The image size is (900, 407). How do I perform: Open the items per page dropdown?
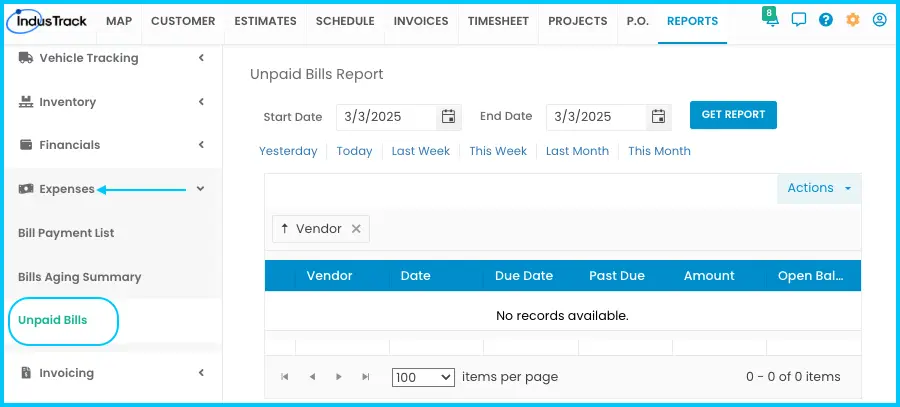(x=424, y=377)
